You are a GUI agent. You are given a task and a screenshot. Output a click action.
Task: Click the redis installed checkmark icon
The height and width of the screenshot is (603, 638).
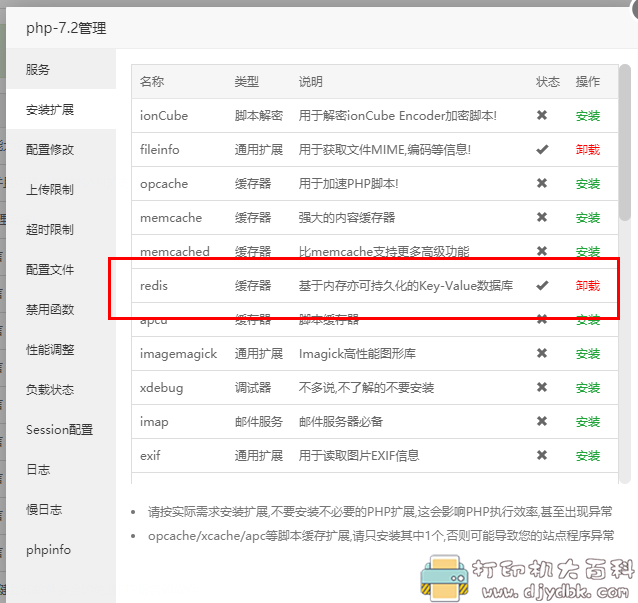point(542,285)
